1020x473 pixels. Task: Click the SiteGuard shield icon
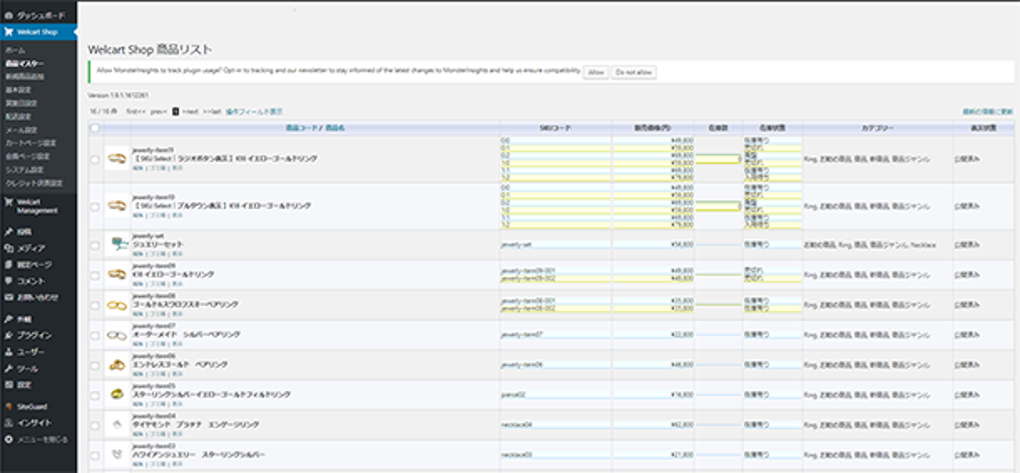8,407
